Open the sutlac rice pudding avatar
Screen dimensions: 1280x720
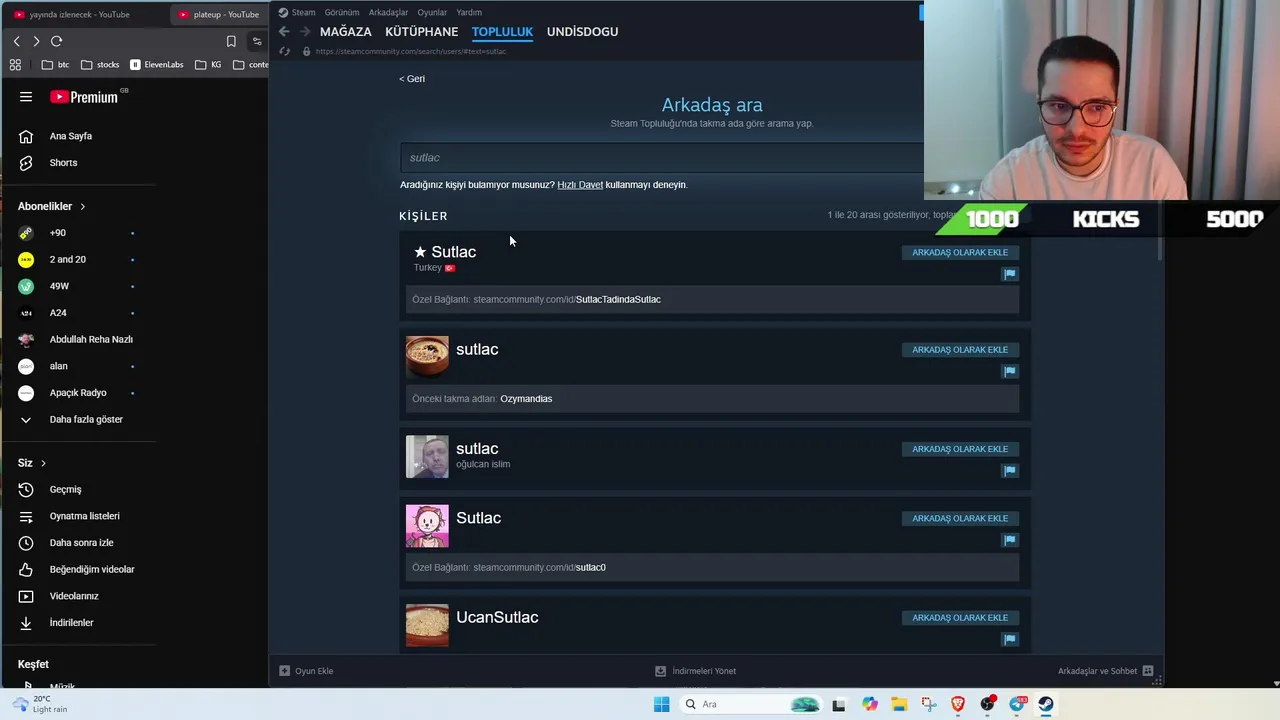[427, 356]
